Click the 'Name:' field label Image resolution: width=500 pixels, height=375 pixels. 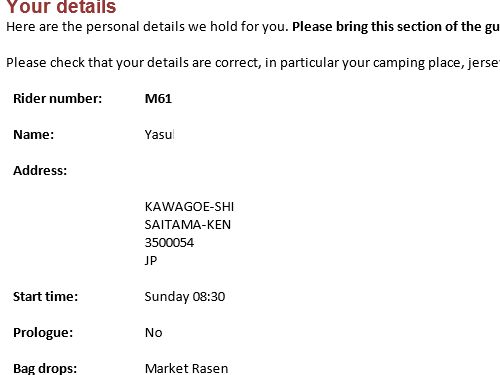pyautogui.click(x=33, y=135)
